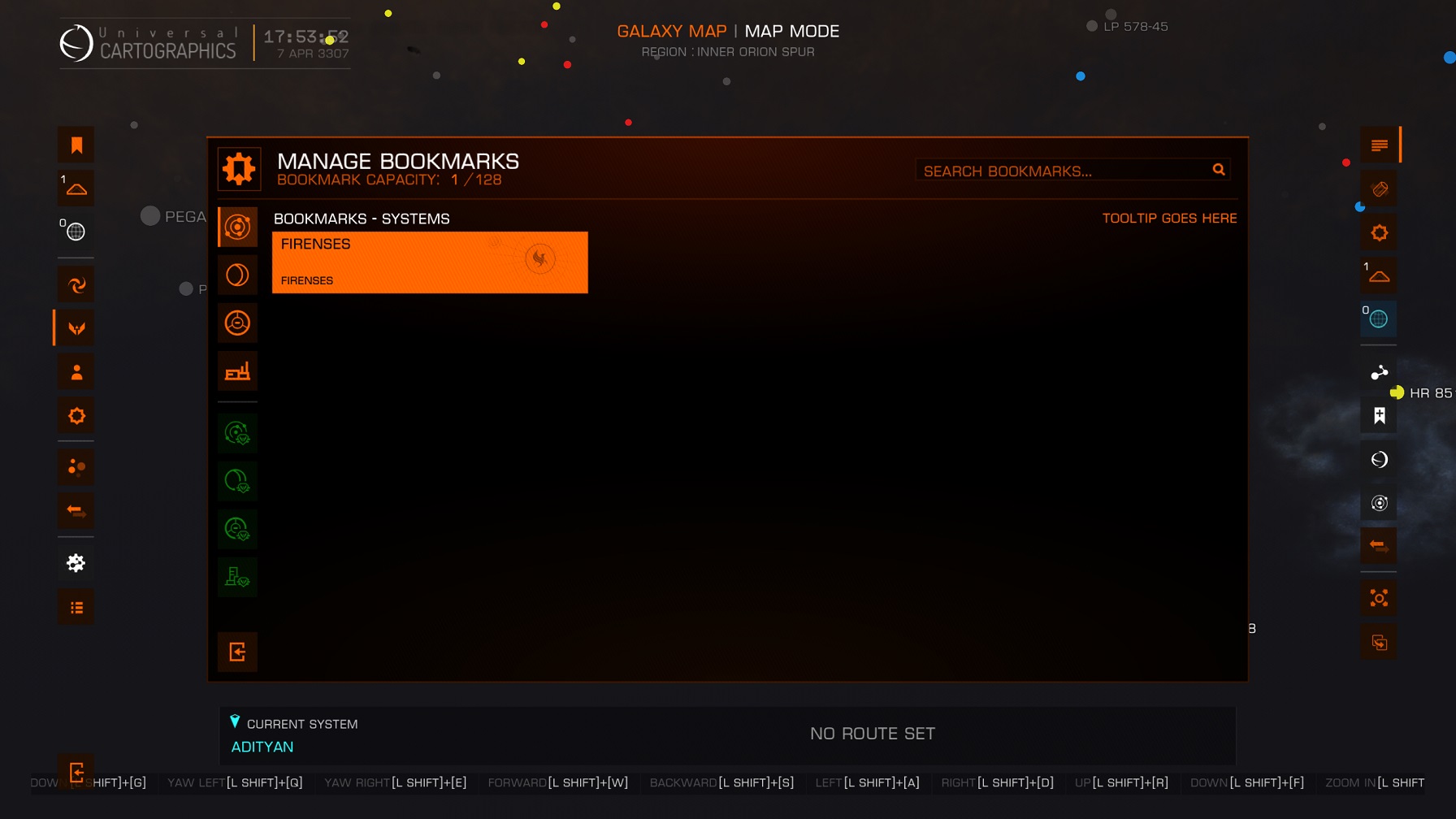Screen dimensions: 1456x819
Task: Open the list icon in left sidebar
Action: click(76, 607)
